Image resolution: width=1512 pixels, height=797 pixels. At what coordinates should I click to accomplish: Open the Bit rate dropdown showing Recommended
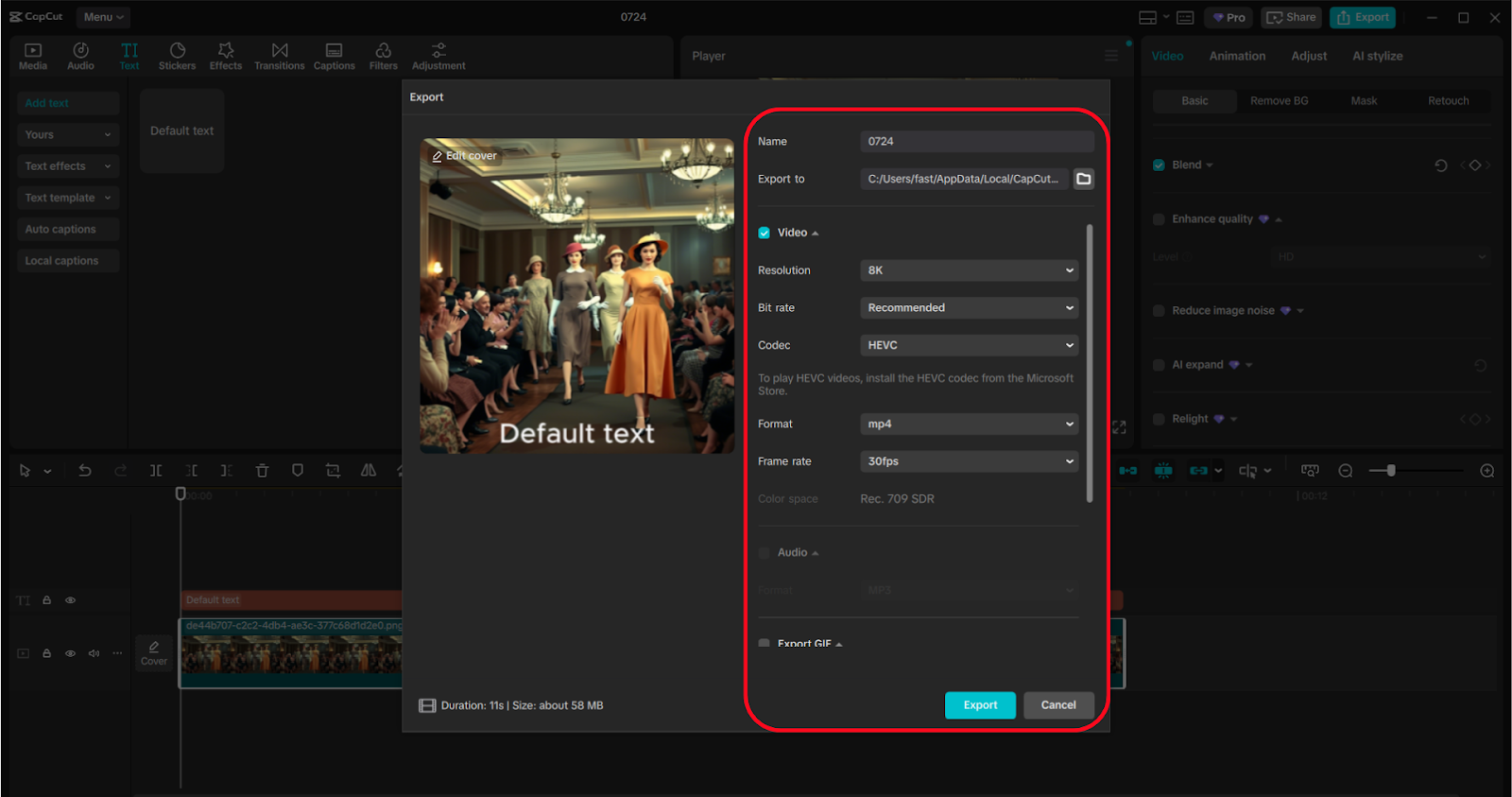point(970,308)
